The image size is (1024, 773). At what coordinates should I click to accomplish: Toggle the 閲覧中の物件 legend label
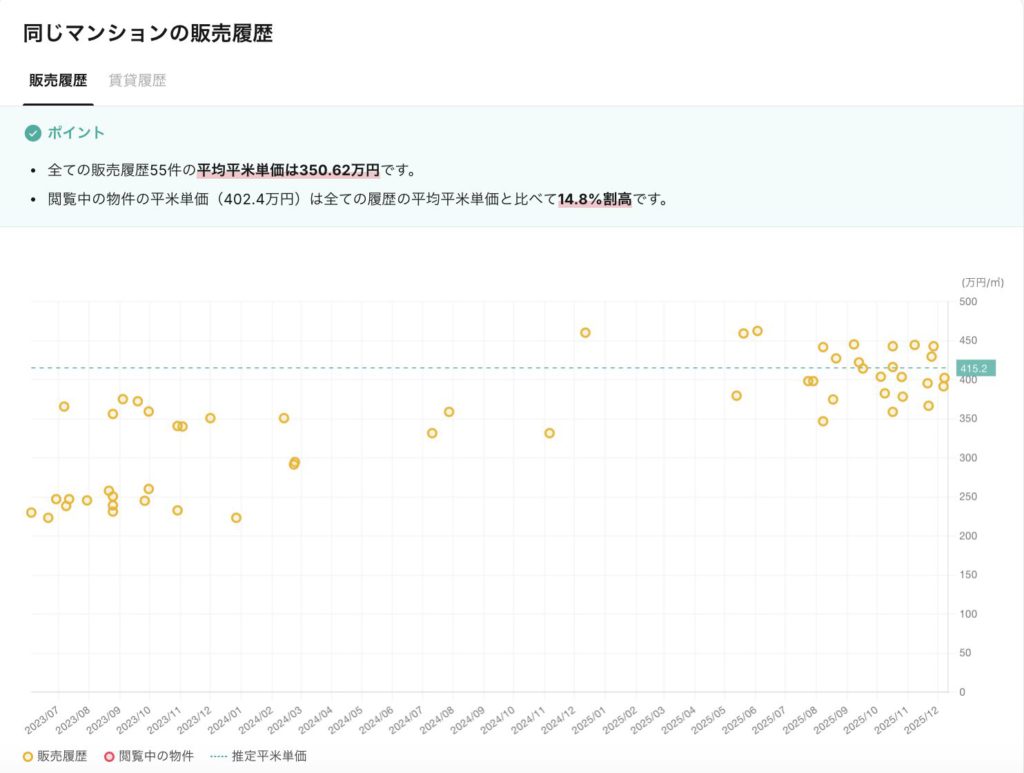156,756
